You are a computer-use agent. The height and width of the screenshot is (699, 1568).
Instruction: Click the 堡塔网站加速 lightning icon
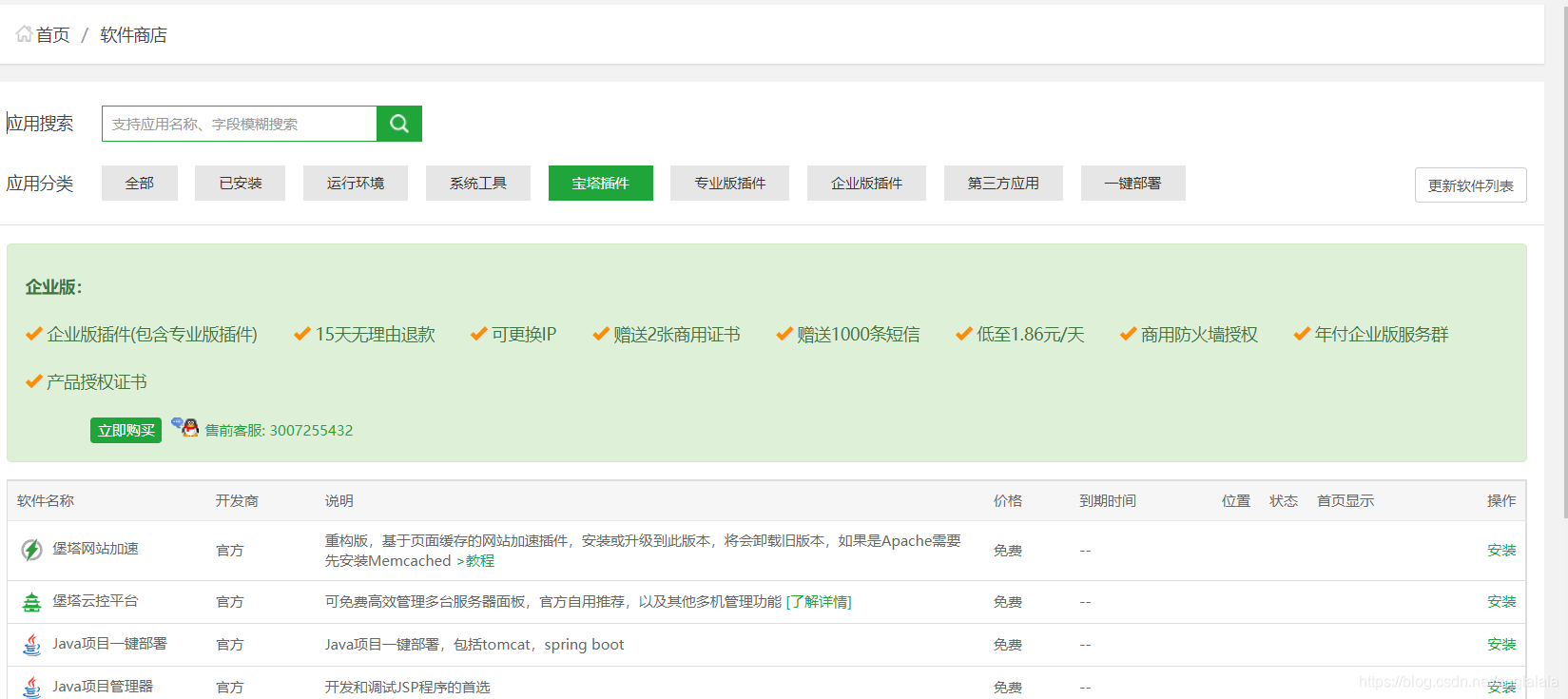(31, 550)
